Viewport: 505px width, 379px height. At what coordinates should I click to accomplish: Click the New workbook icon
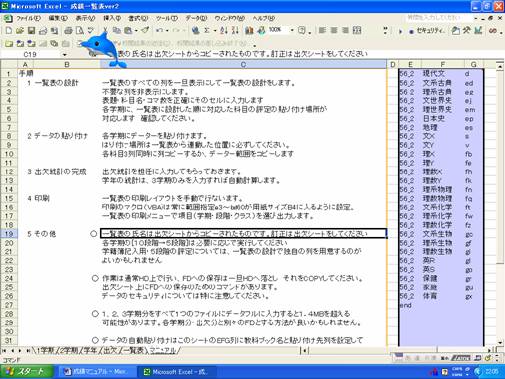[x=9, y=31]
